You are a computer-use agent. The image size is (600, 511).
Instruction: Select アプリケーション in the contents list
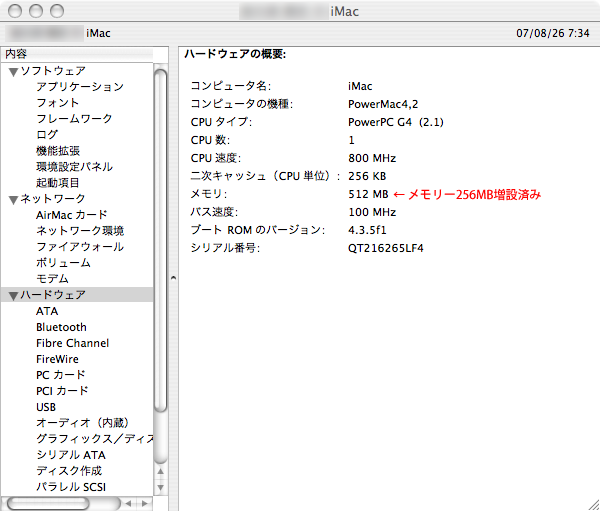80,87
